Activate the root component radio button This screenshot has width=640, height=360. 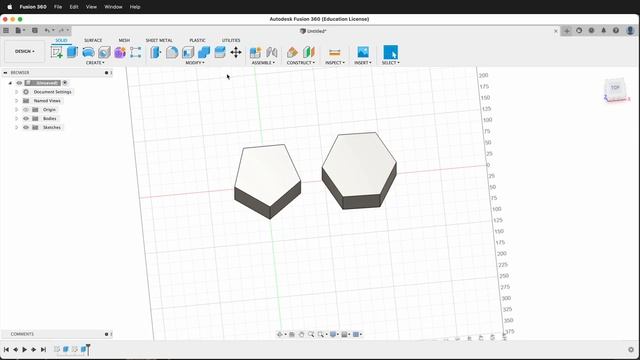click(x=65, y=83)
